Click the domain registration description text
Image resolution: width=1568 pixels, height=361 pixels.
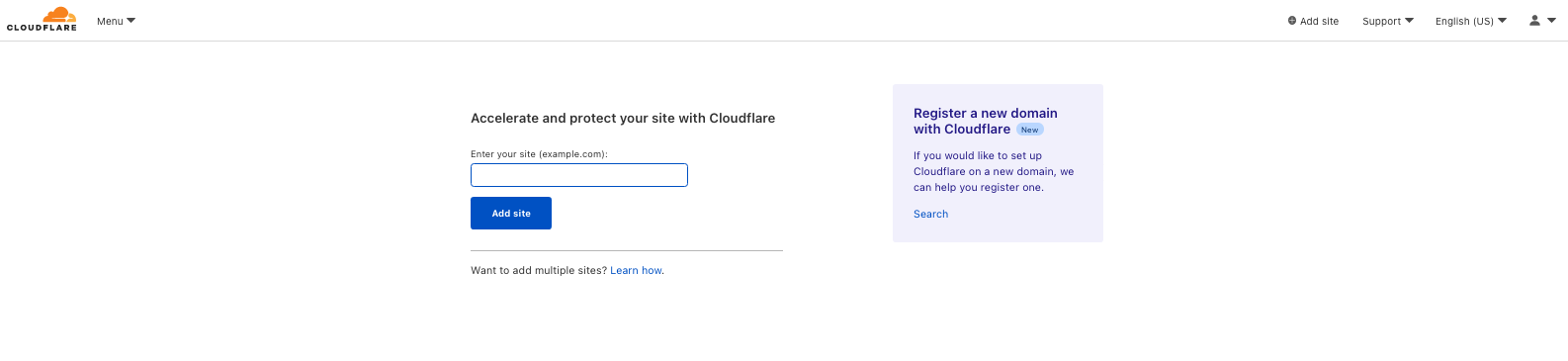point(994,171)
